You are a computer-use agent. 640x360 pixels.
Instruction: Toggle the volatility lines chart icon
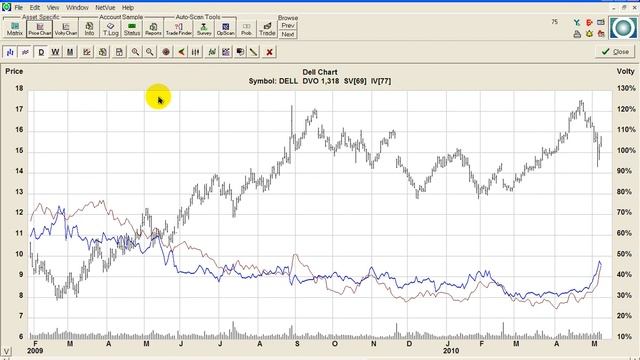click(25, 52)
